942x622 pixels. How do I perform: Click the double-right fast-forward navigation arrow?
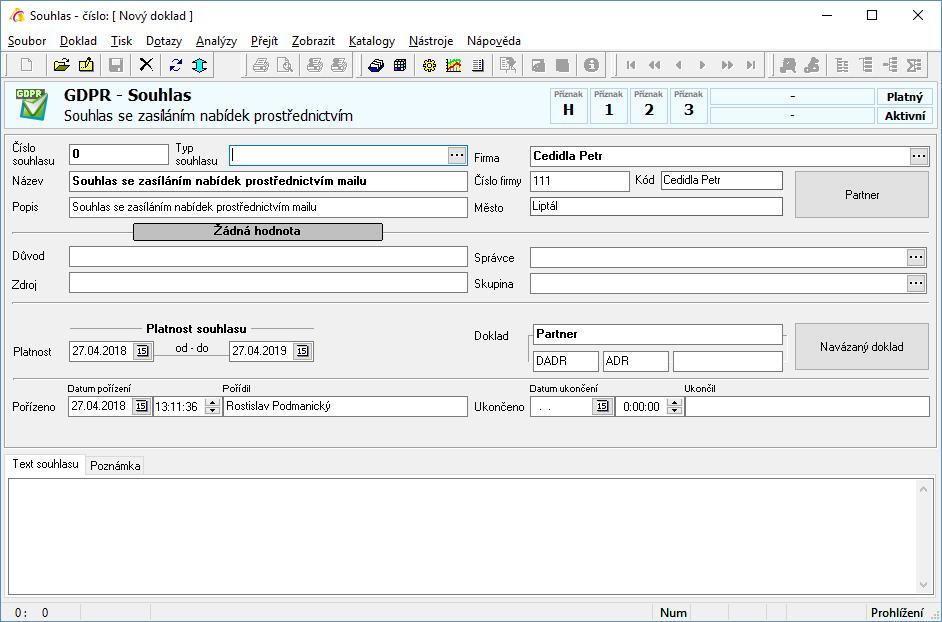727,65
